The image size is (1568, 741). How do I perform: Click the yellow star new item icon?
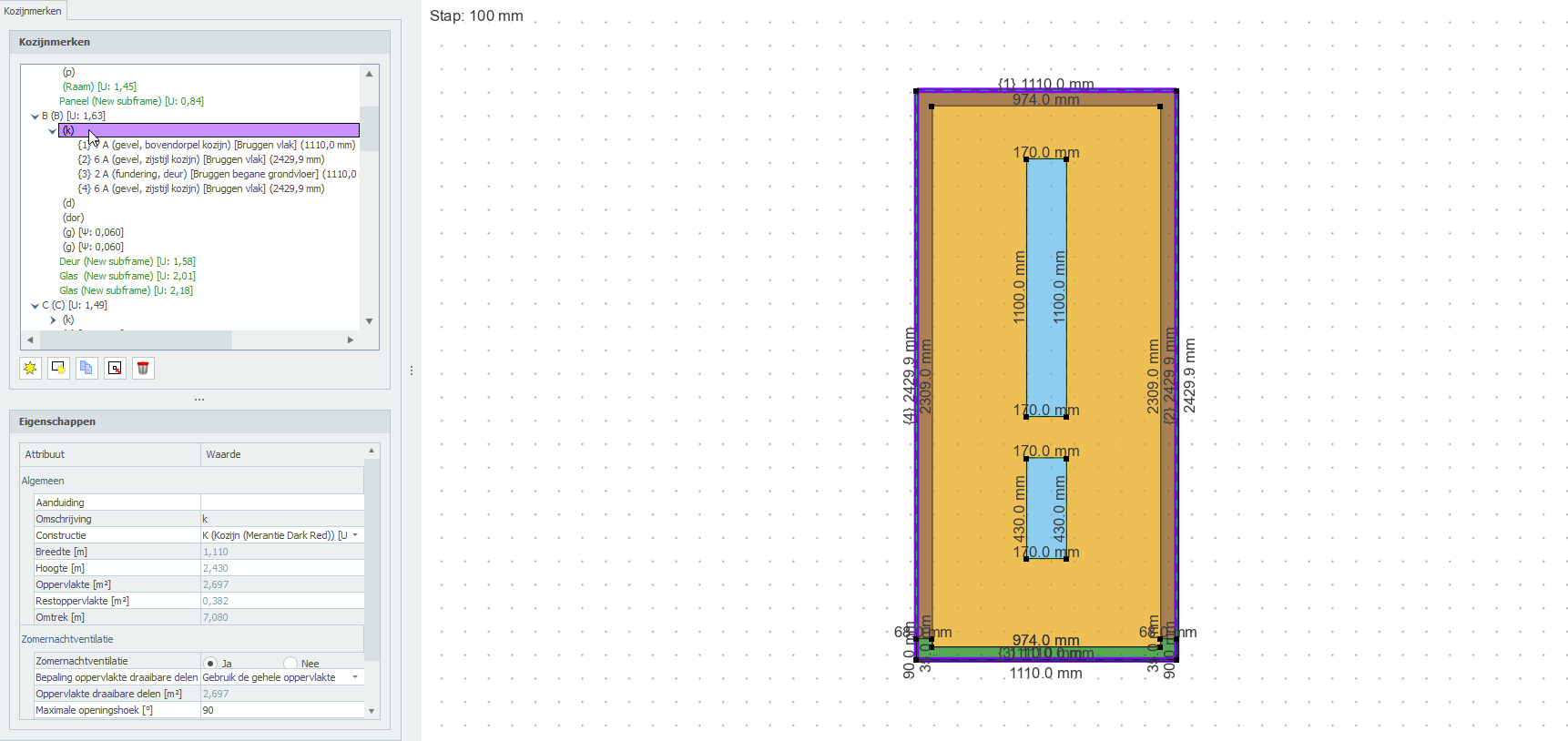point(30,368)
